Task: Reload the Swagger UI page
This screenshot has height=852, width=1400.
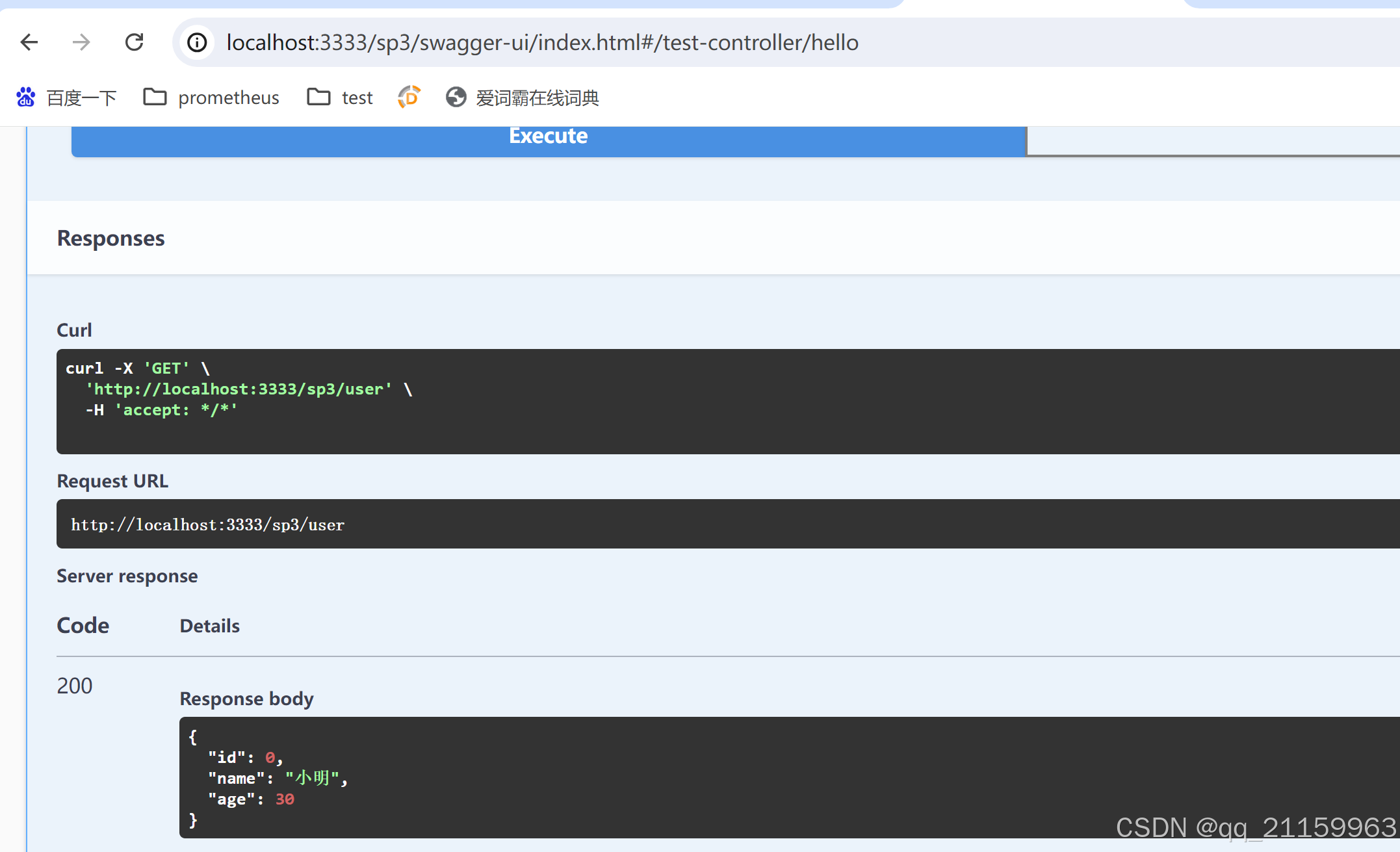Action: [135, 42]
